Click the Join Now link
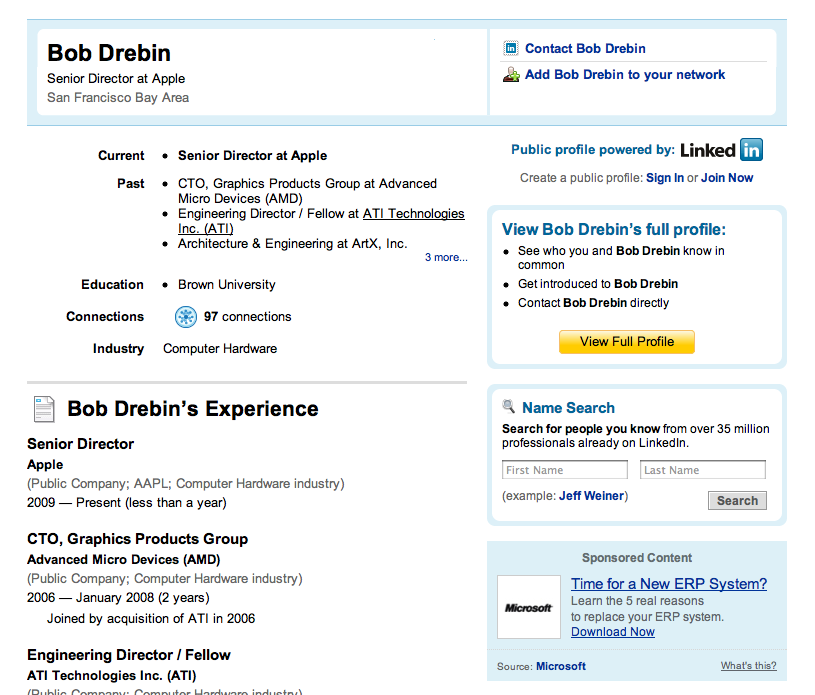Screen dimensions: 815x695 pyautogui.click(x=727, y=178)
